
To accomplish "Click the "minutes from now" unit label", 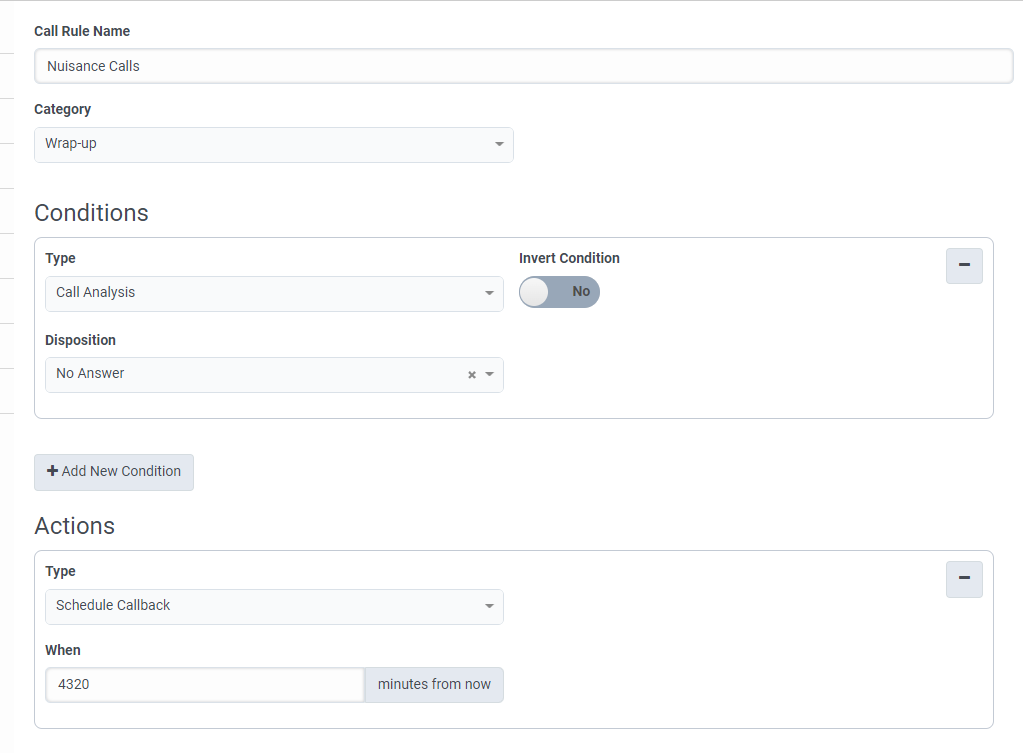I will 434,685.
